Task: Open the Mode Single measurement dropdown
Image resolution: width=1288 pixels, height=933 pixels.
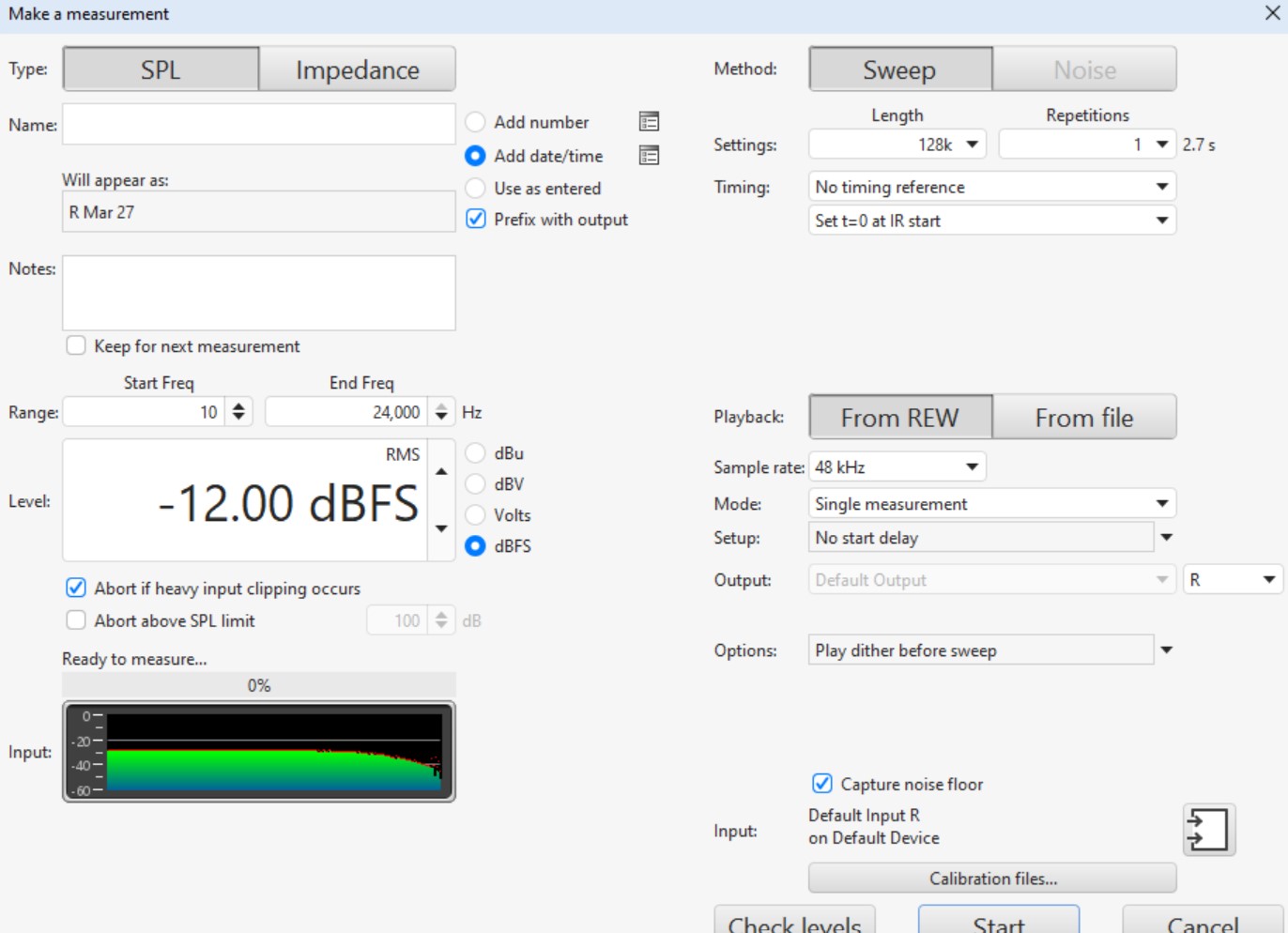Action: 992,504
